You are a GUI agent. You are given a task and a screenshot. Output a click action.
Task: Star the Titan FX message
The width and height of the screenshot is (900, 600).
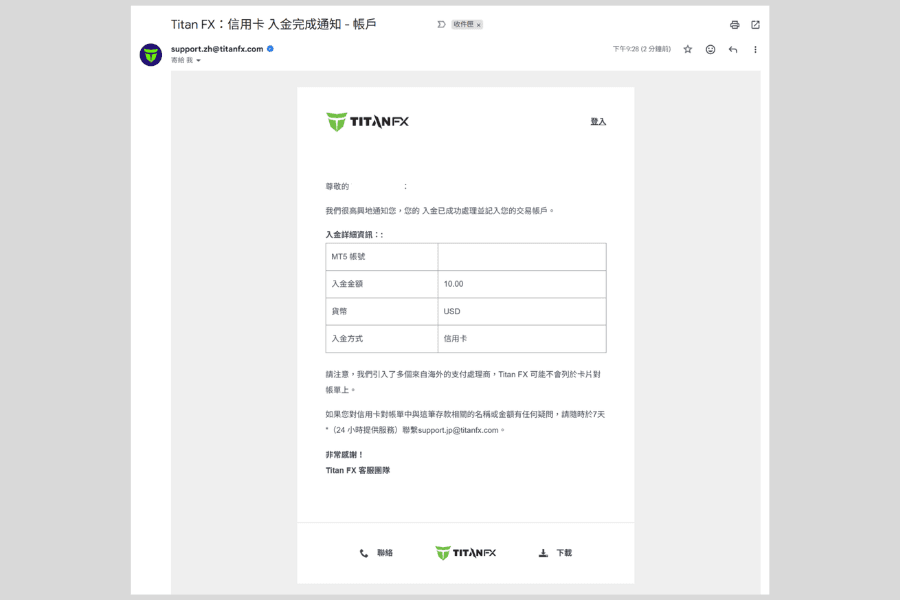(686, 49)
